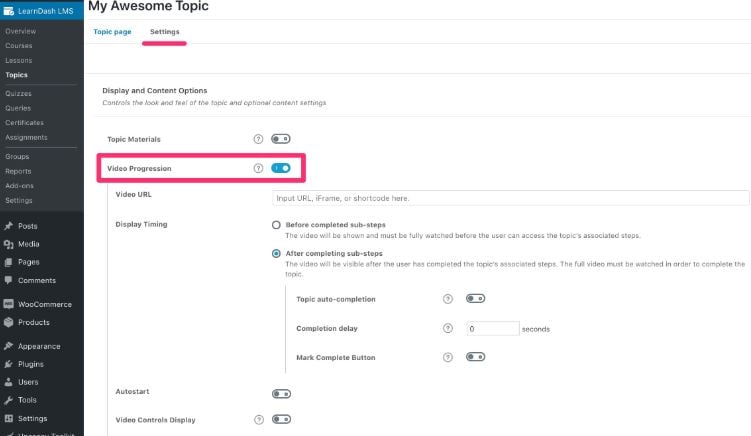The height and width of the screenshot is (436, 751).
Task: Click the LearnDash LMS menu header
Action: (42, 11)
